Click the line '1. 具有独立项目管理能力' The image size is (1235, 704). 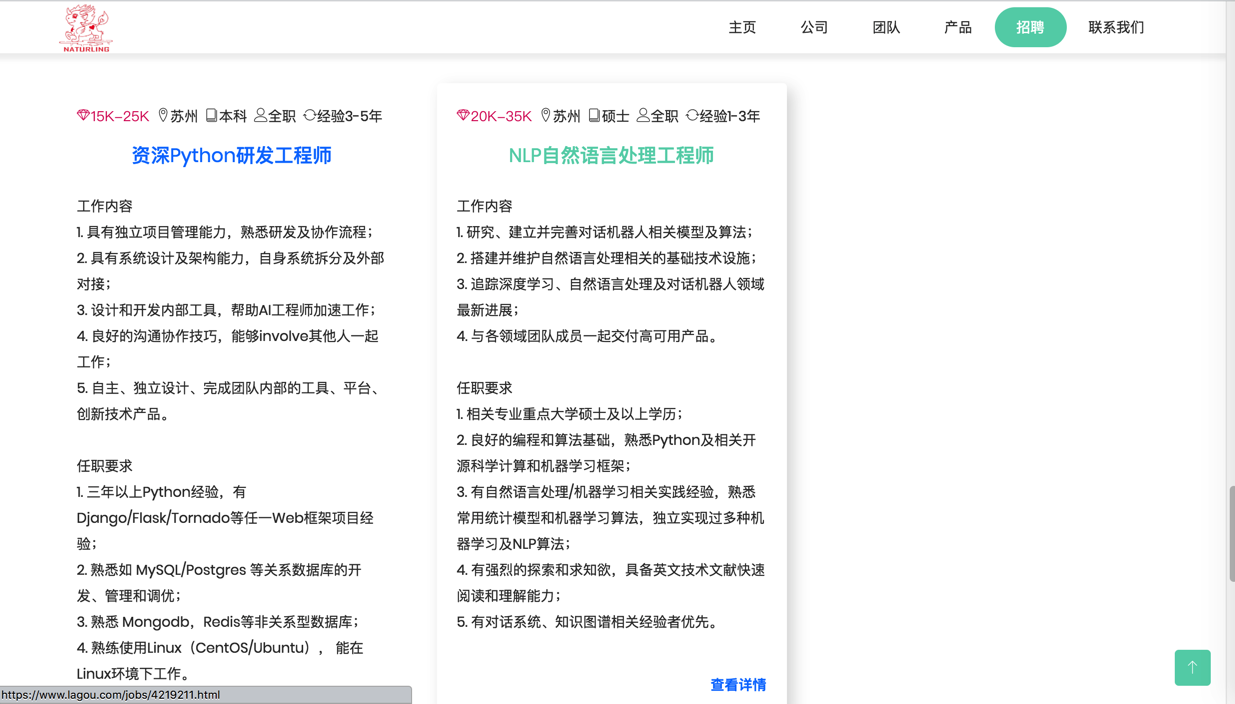225,232
